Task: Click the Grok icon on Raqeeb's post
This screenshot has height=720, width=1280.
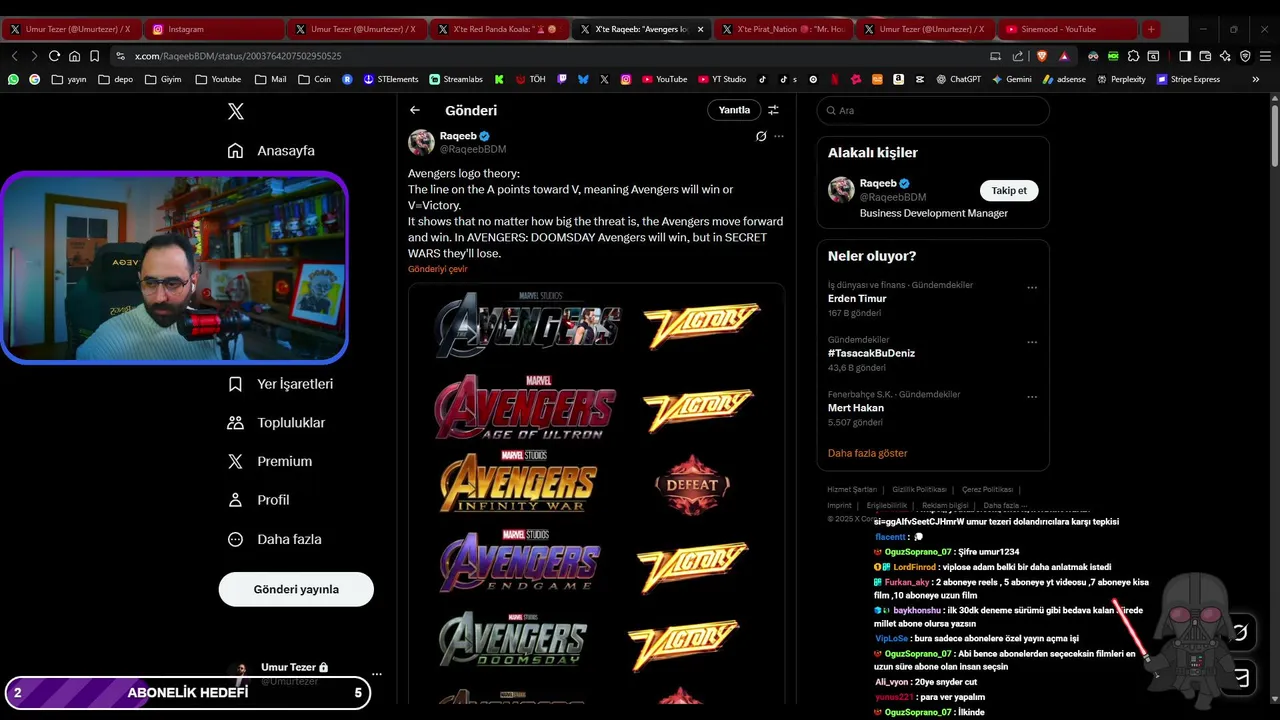Action: pos(761,136)
